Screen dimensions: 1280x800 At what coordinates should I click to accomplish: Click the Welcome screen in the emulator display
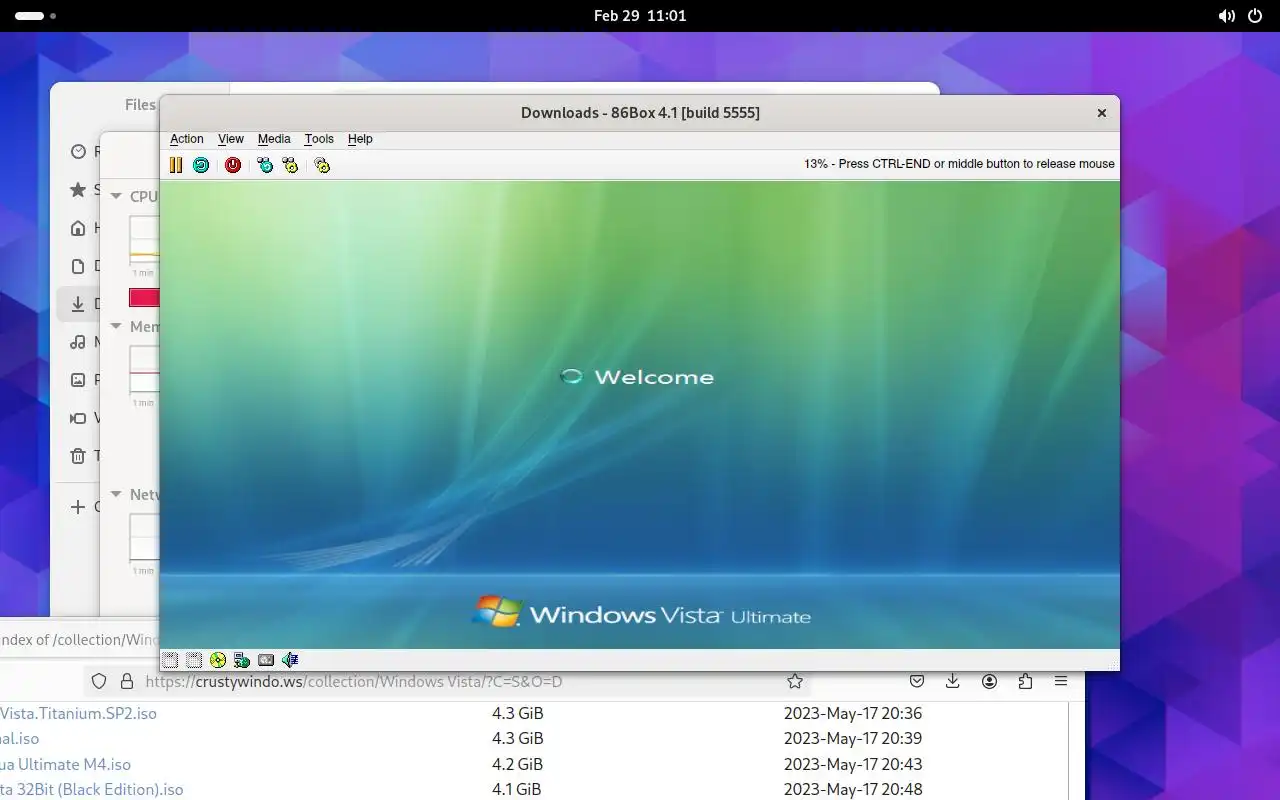pyautogui.click(x=640, y=415)
